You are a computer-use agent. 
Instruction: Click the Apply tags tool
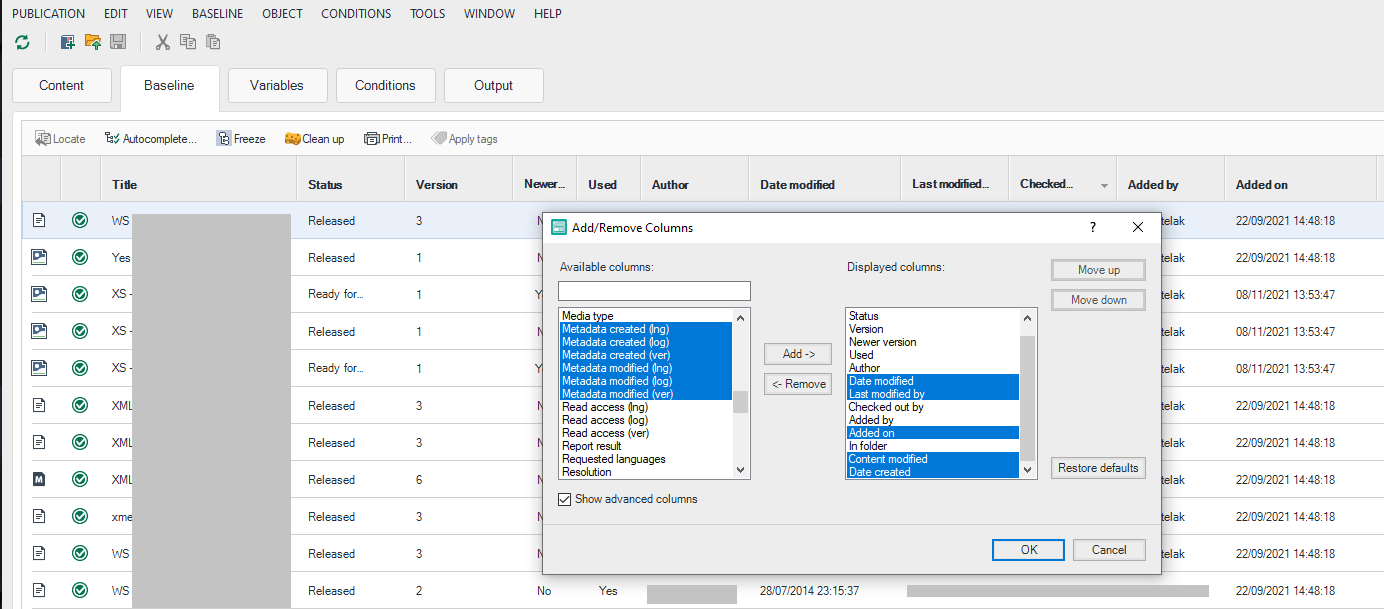(464, 139)
